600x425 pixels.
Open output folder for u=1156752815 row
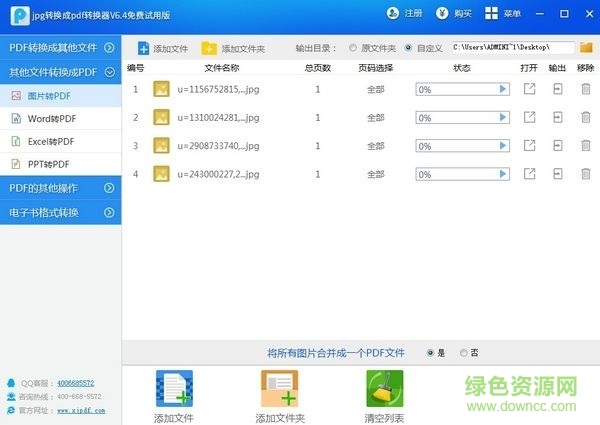[558, 89]
